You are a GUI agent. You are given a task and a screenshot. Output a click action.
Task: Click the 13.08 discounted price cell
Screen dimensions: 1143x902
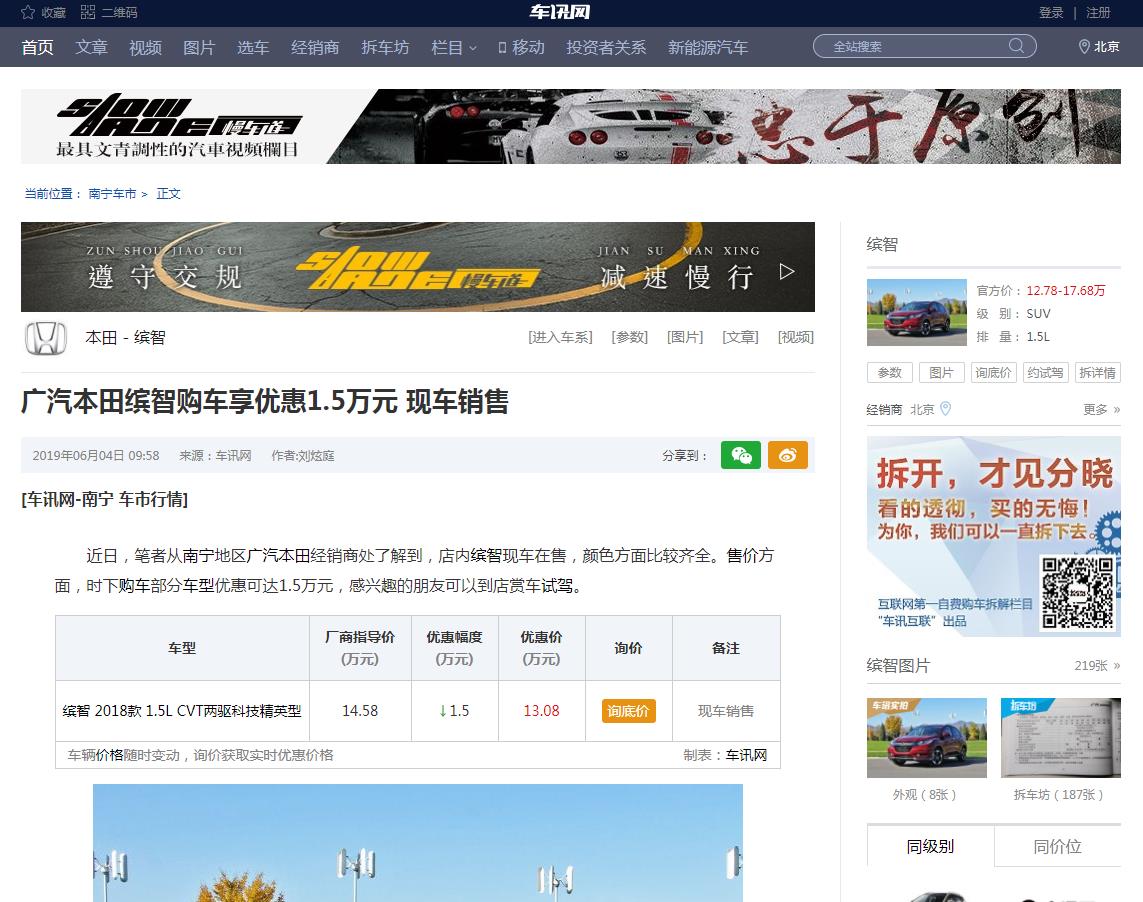pyautogui.click(x=542, y=711)
